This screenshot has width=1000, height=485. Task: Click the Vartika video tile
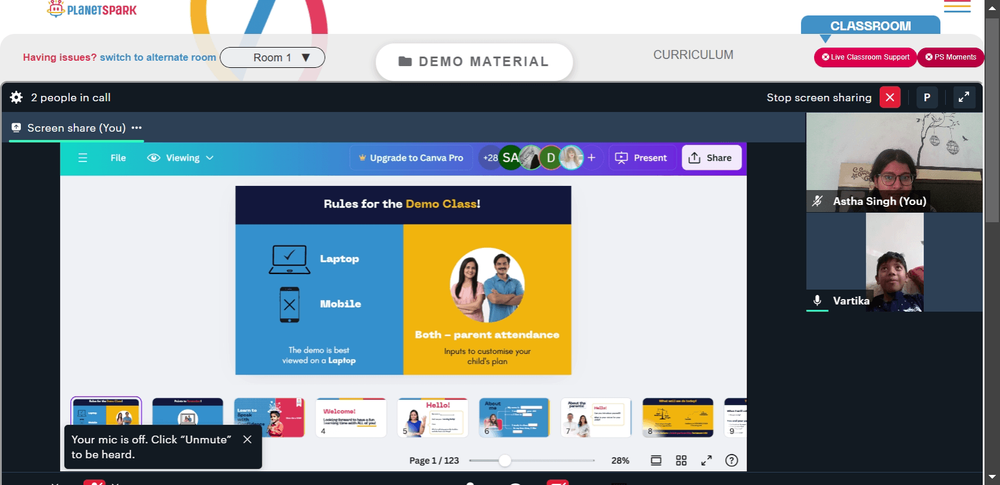[894, 262]
